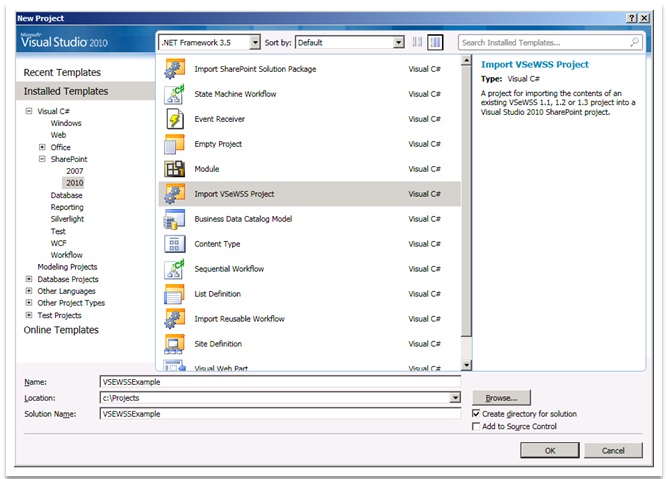Focus the Solution Name field
The width and height of the screenshot is (668, 479).
(x=280, y=414)
